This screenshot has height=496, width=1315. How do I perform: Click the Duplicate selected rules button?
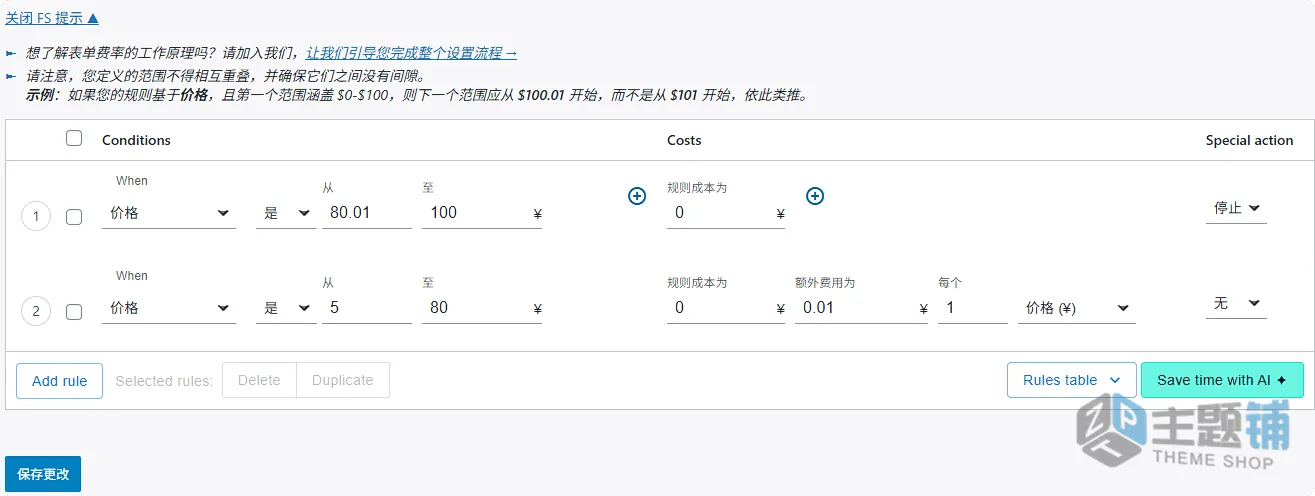coord(343,380)
